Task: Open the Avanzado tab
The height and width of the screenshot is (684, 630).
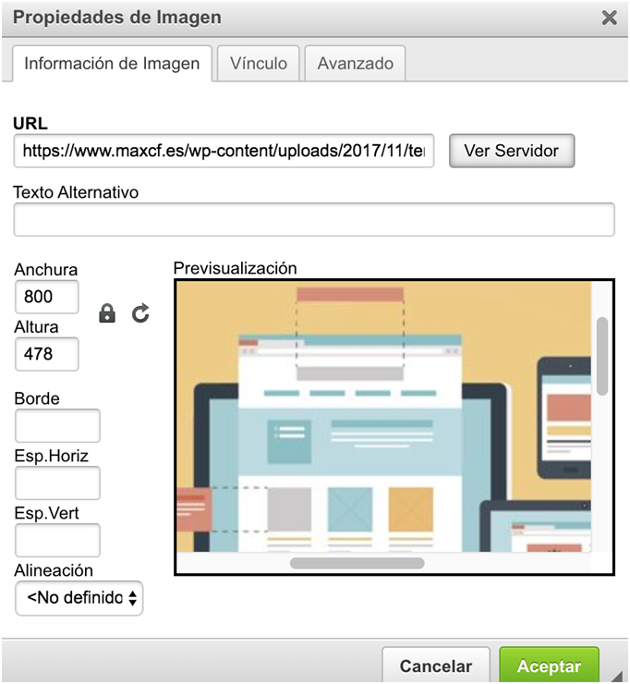Action: tap(355, 63)
